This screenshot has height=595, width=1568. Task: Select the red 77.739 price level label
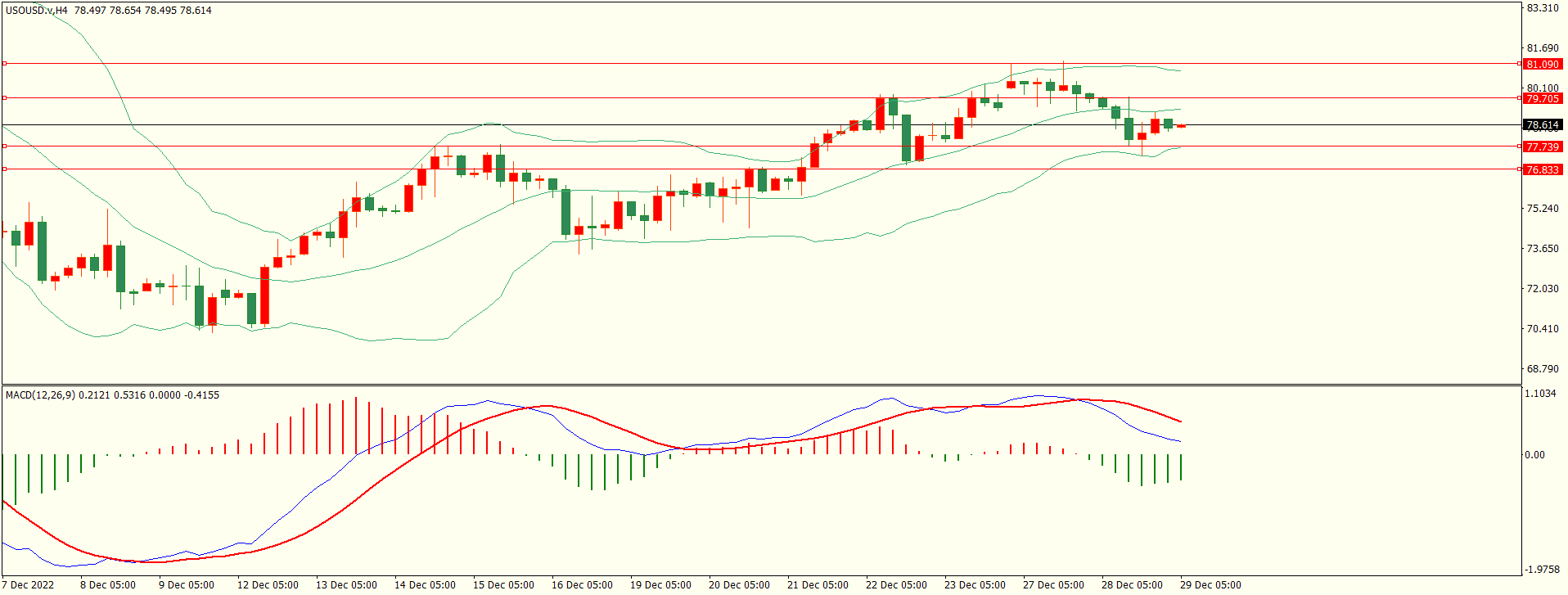(1542, 146)
